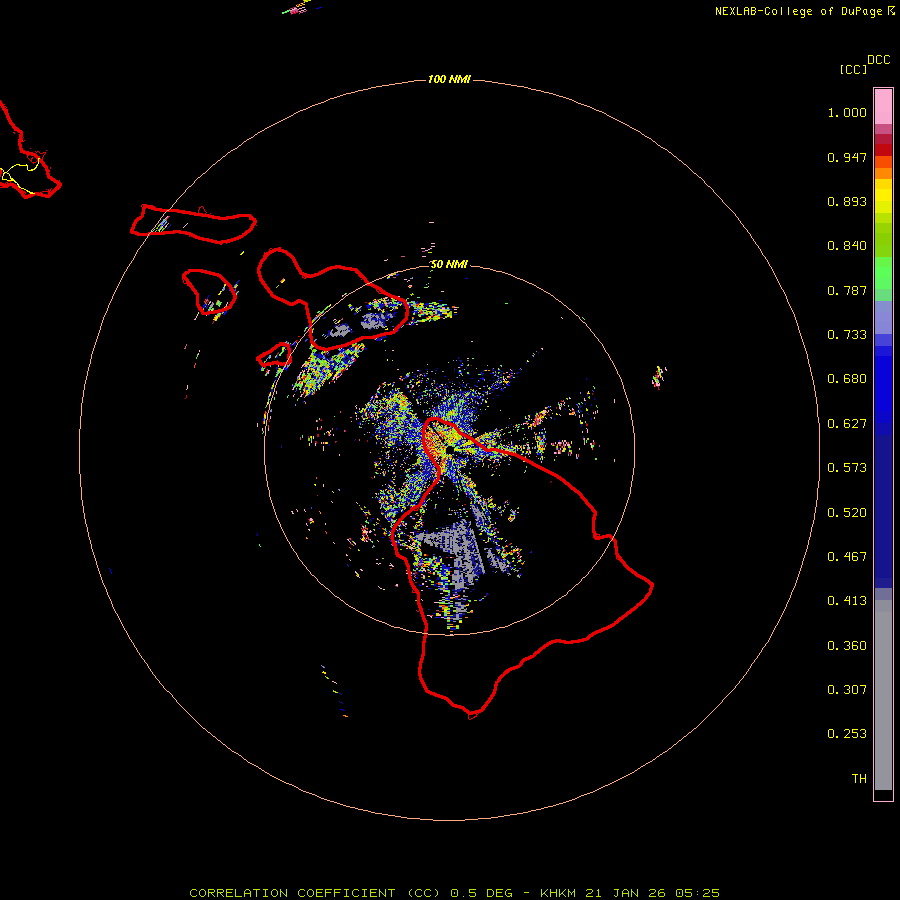Click the 0.840 color scale value
Image resolution: width=900 pixels, height=900 pixels.
pyautogui.click(x=847, y=246)
